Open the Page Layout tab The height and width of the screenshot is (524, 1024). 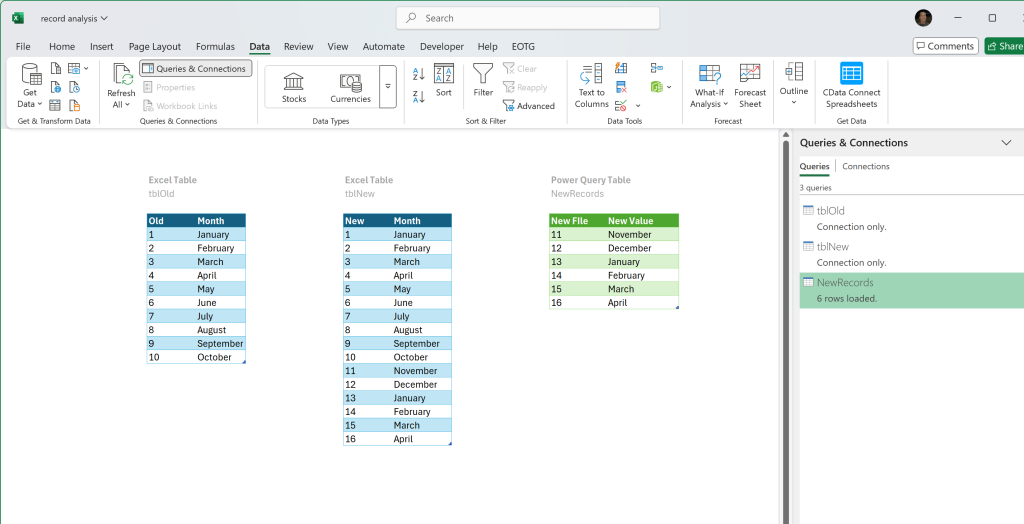(155, 46)
